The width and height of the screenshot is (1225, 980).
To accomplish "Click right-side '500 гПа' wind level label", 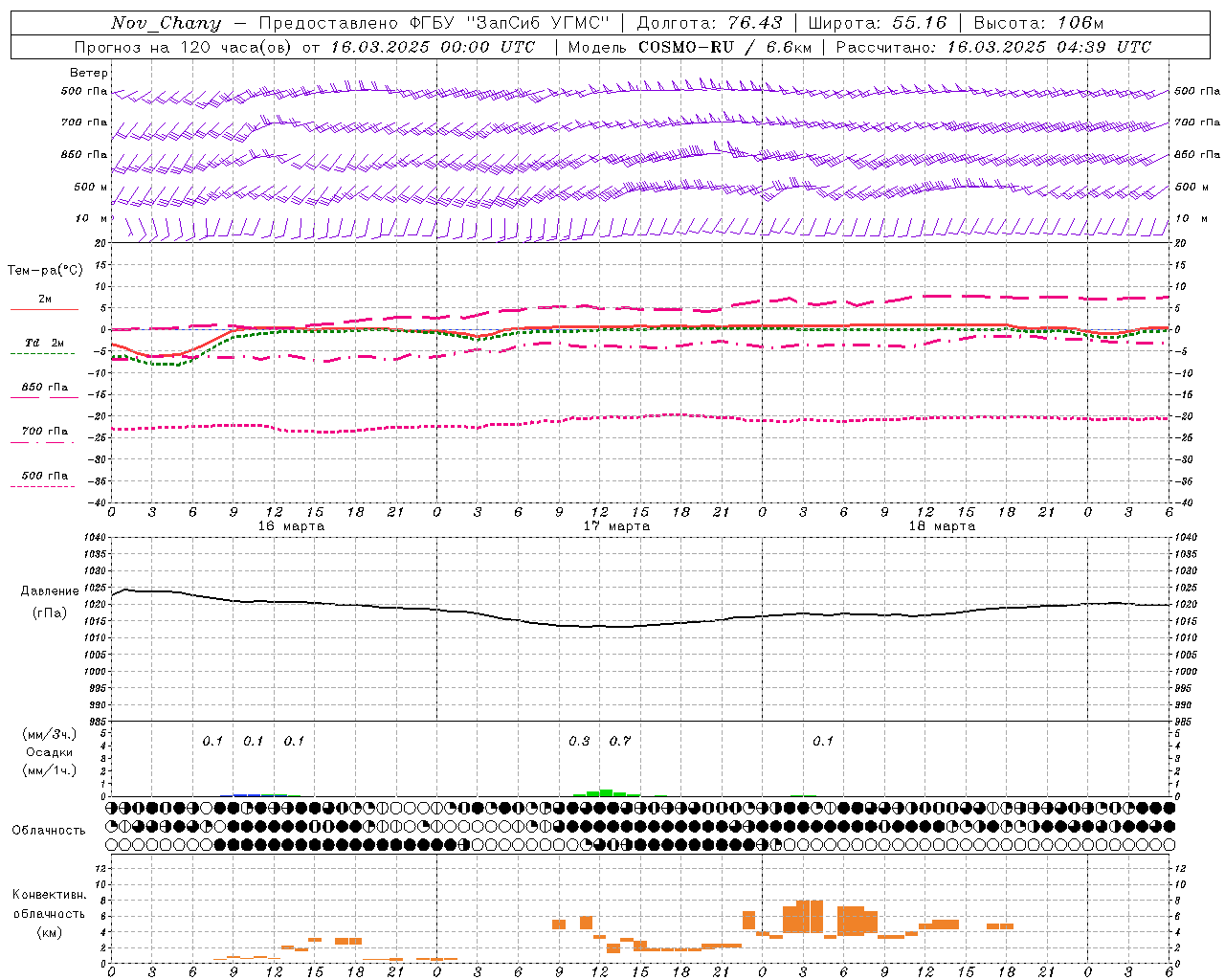I will point(1197,91).
